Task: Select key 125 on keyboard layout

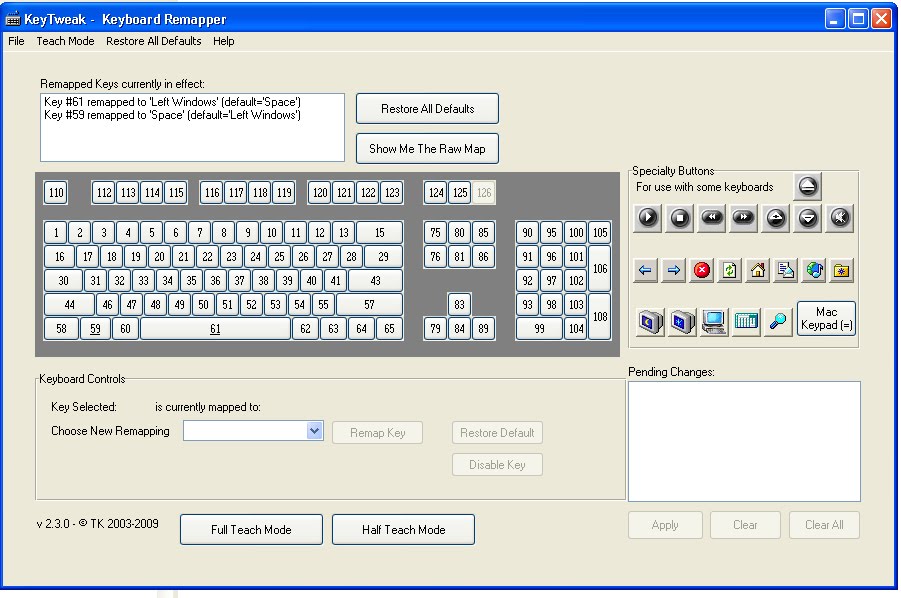Action: (460, 192)
